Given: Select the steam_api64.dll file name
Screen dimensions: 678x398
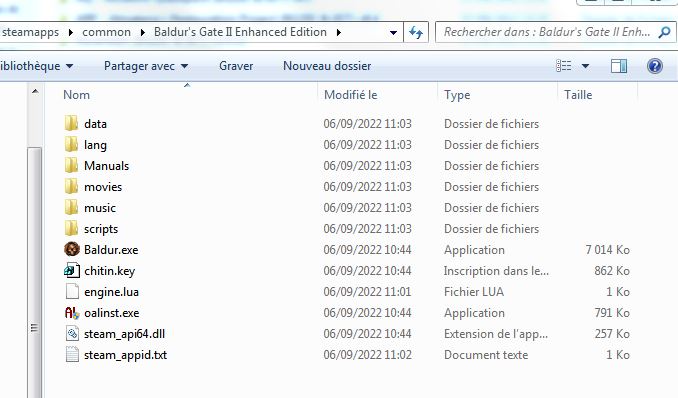Looking at the screenshot, I should point(125,334).
